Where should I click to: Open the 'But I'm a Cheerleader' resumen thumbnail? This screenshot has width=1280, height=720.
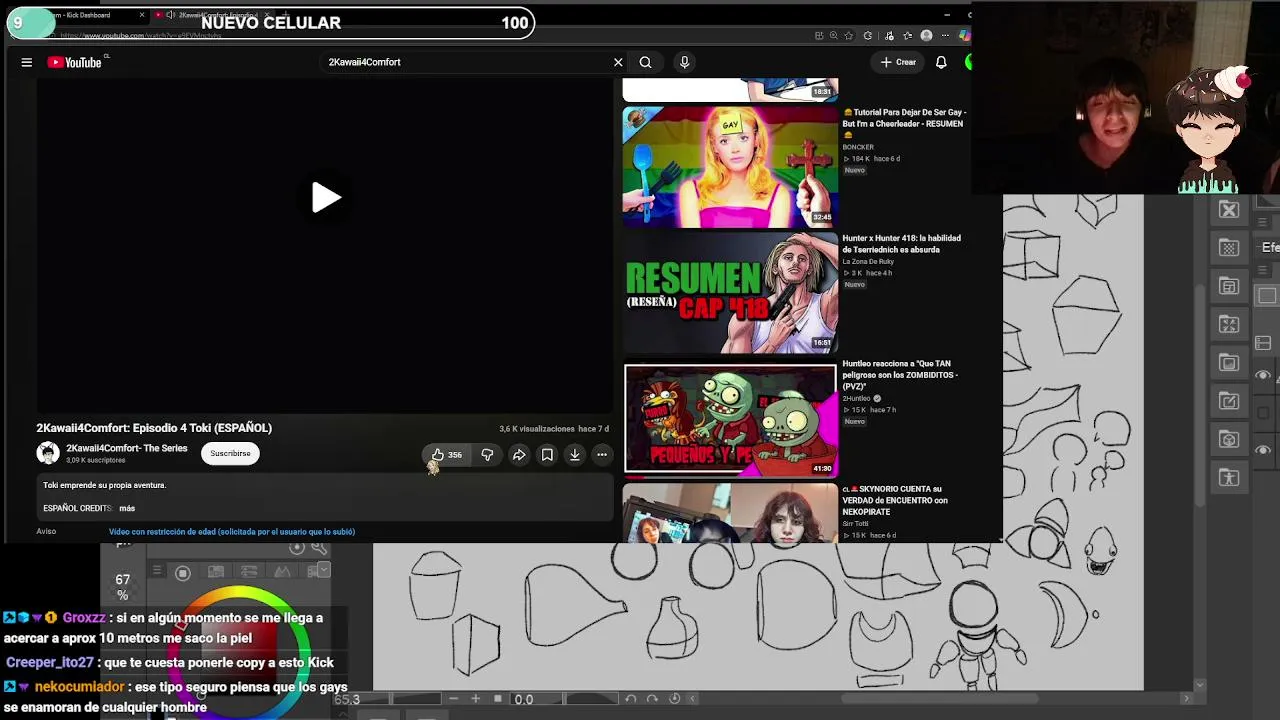coord(730,167)
